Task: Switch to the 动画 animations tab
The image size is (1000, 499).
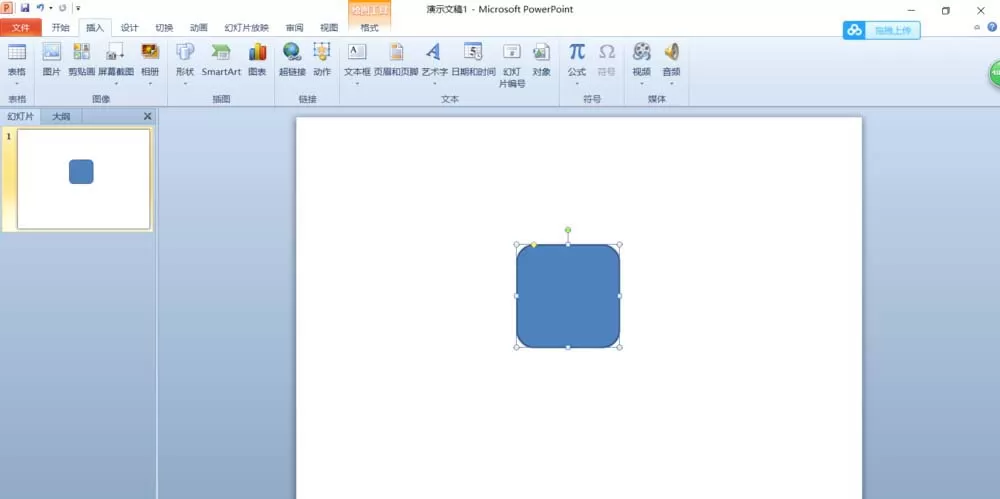Action: click(x=198, y=27)
